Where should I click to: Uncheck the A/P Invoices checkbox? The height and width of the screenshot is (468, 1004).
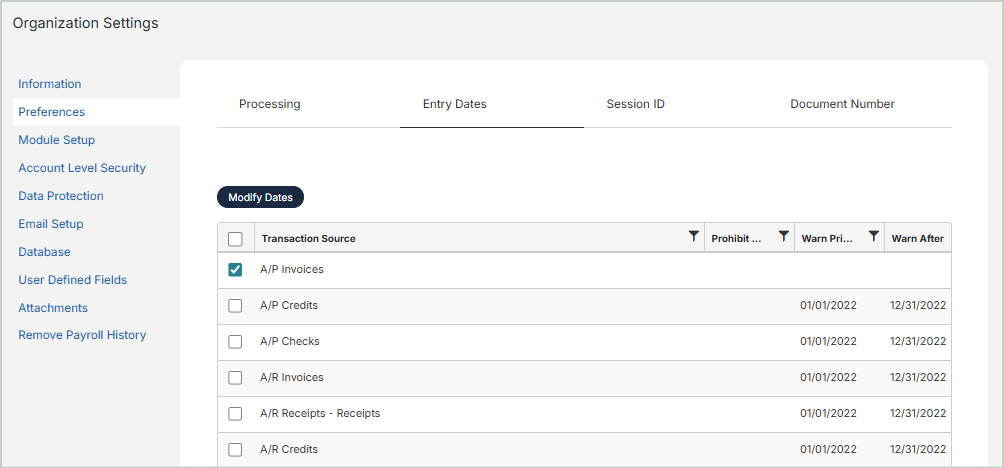click(x=235, y=270)
